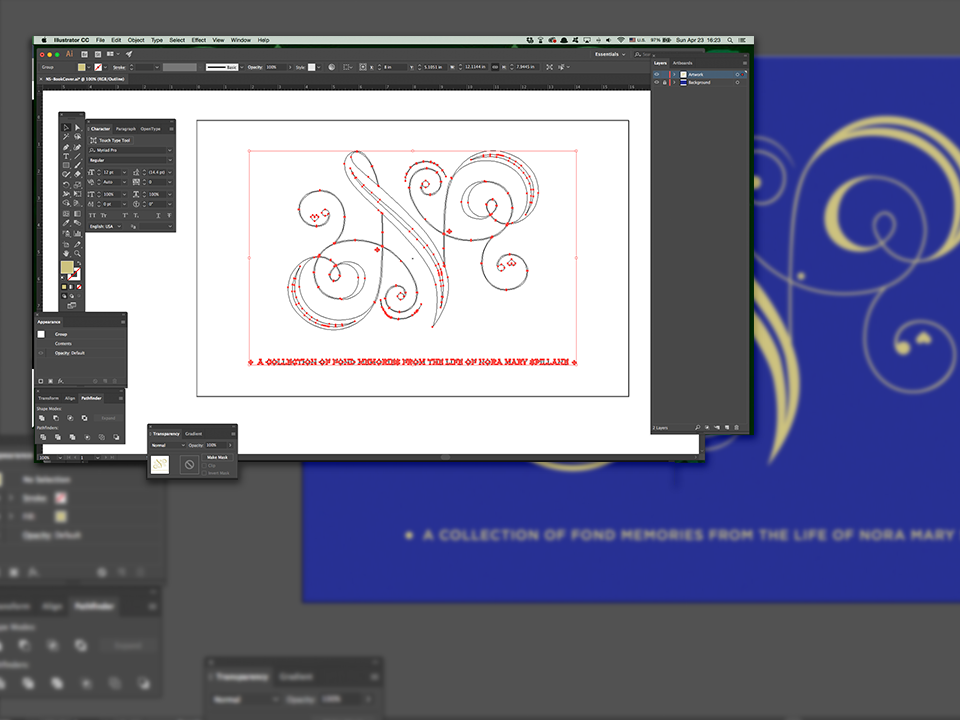This screenshot has height=720, width=960.
Task: Hide the Artwork layer
Action: tap(657, 74)
